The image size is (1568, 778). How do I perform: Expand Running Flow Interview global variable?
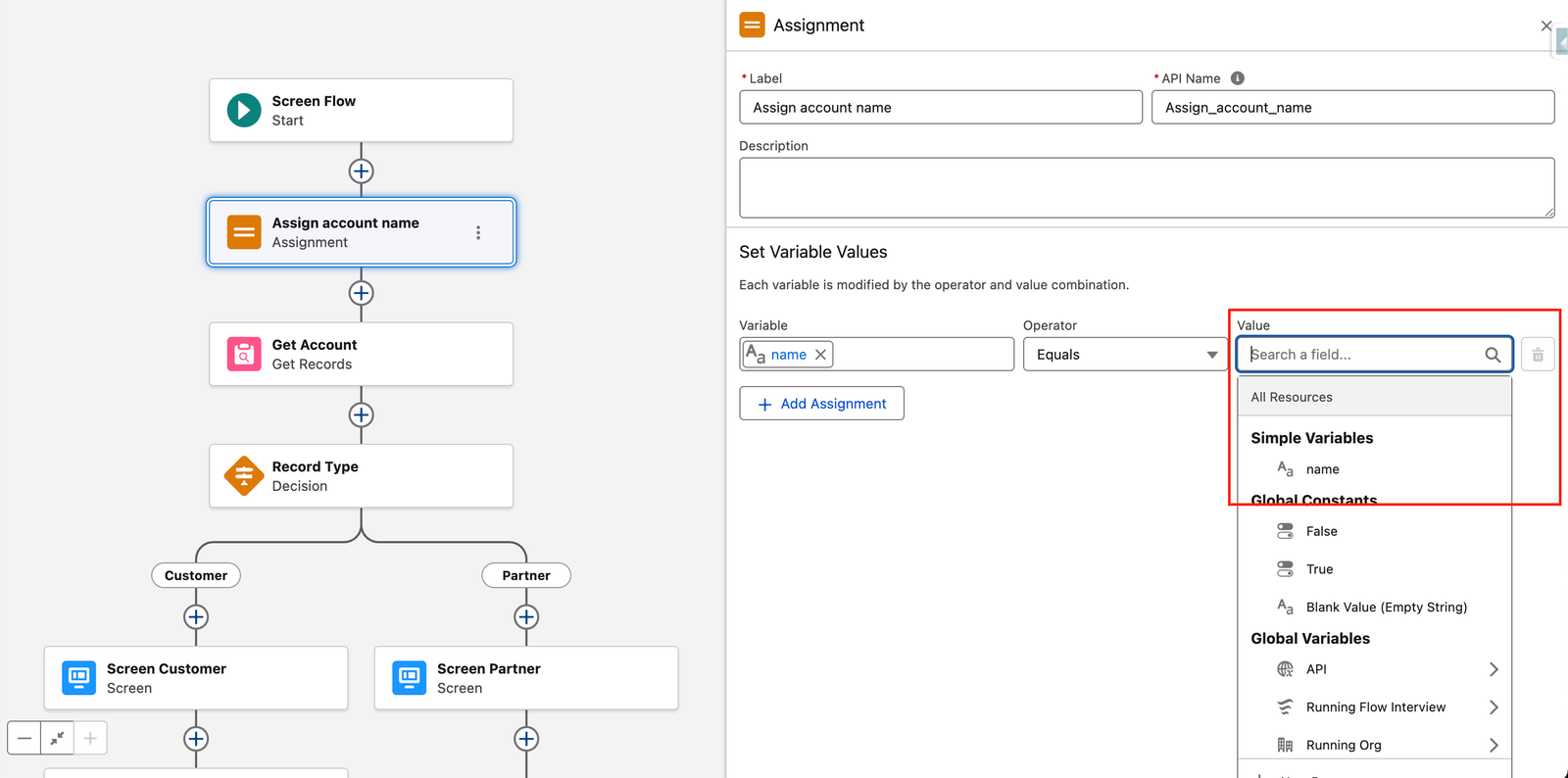[x=1493, y=707]
